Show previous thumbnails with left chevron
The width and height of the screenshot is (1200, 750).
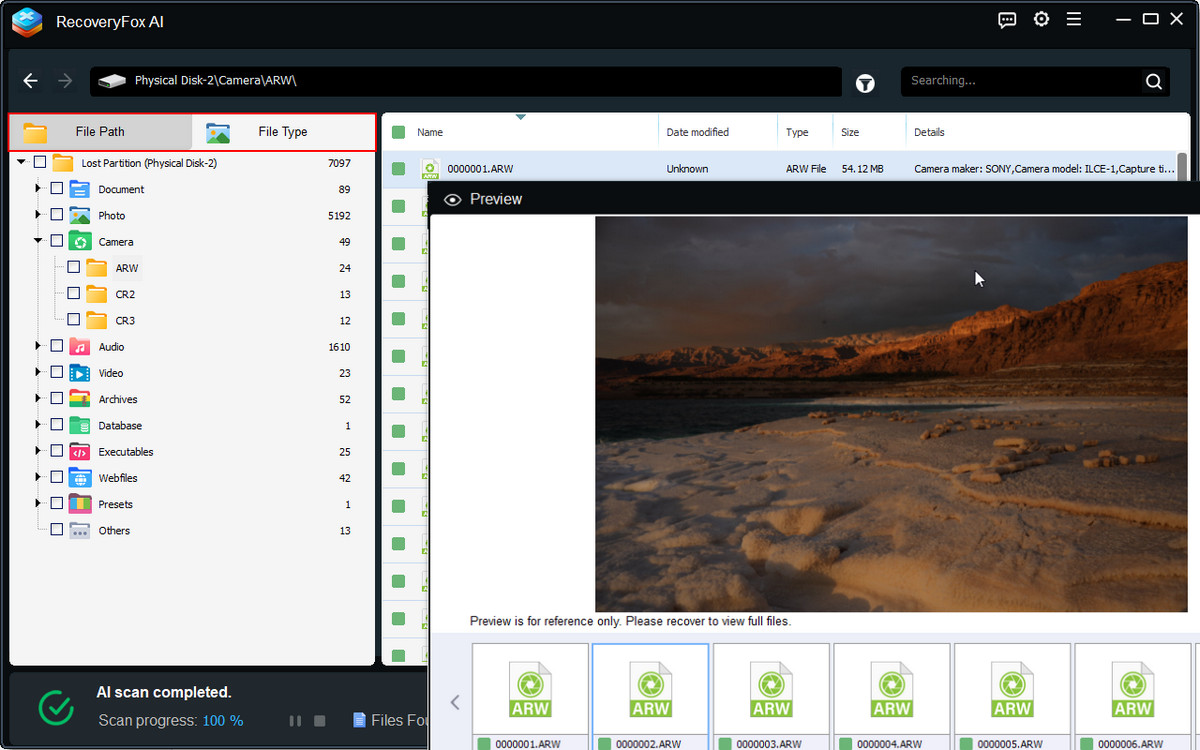tap(455, 702)
